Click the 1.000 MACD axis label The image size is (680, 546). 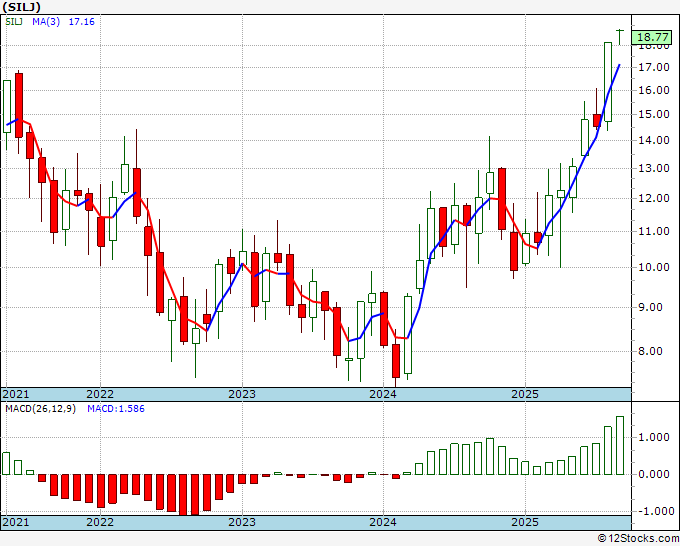[x=654, y=437]
